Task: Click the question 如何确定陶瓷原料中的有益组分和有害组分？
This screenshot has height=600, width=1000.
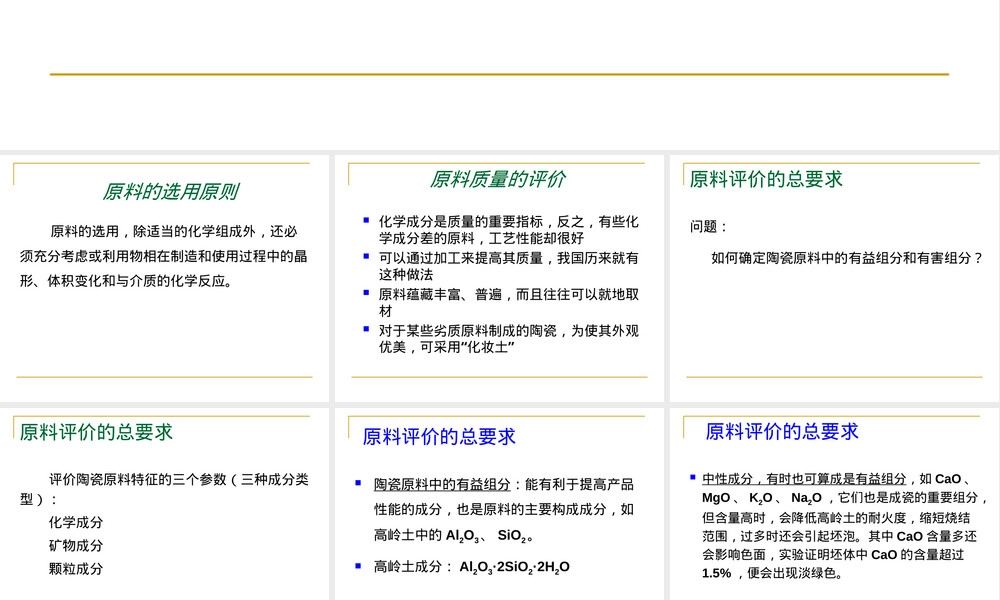Action: click(848, 258)
